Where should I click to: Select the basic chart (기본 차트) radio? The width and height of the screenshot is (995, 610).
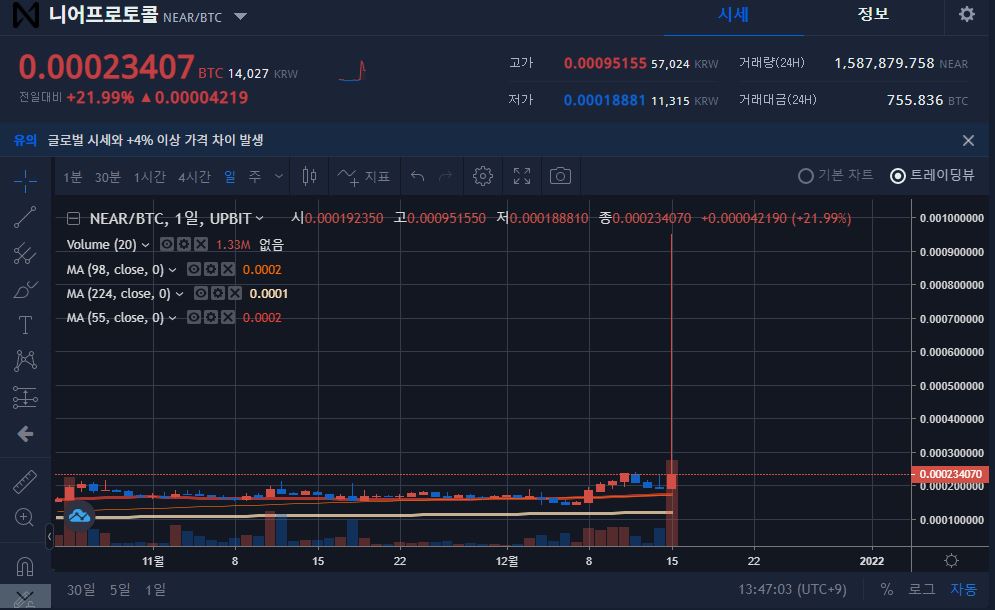[835, 175]
